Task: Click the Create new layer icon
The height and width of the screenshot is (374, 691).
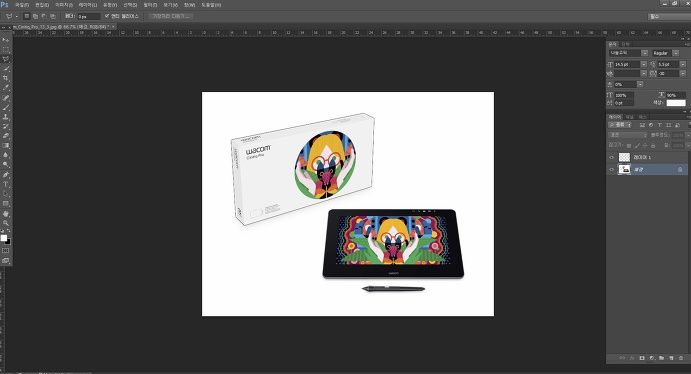Action: pos(671,358)
